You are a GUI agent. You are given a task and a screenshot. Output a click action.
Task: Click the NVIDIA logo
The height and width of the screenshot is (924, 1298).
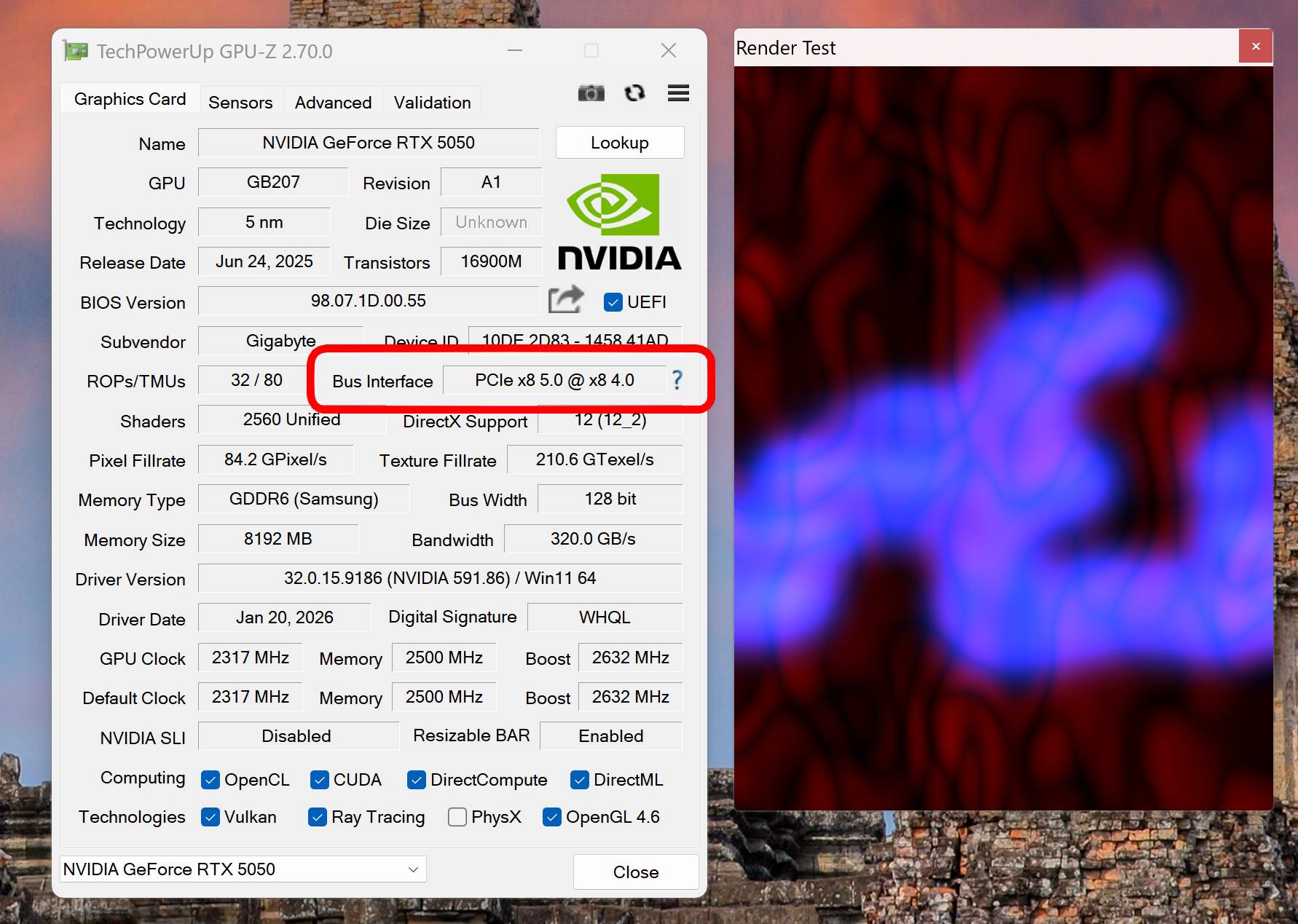tap(620, 222)
